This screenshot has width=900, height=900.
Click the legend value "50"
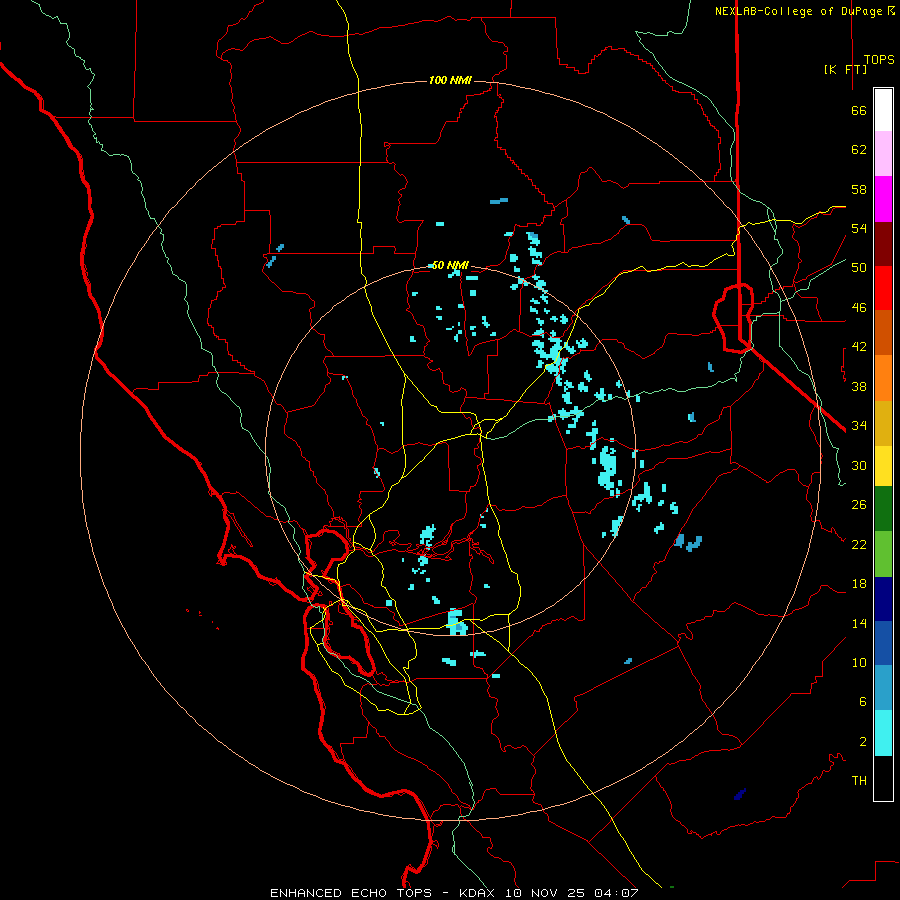click(859, 268)
